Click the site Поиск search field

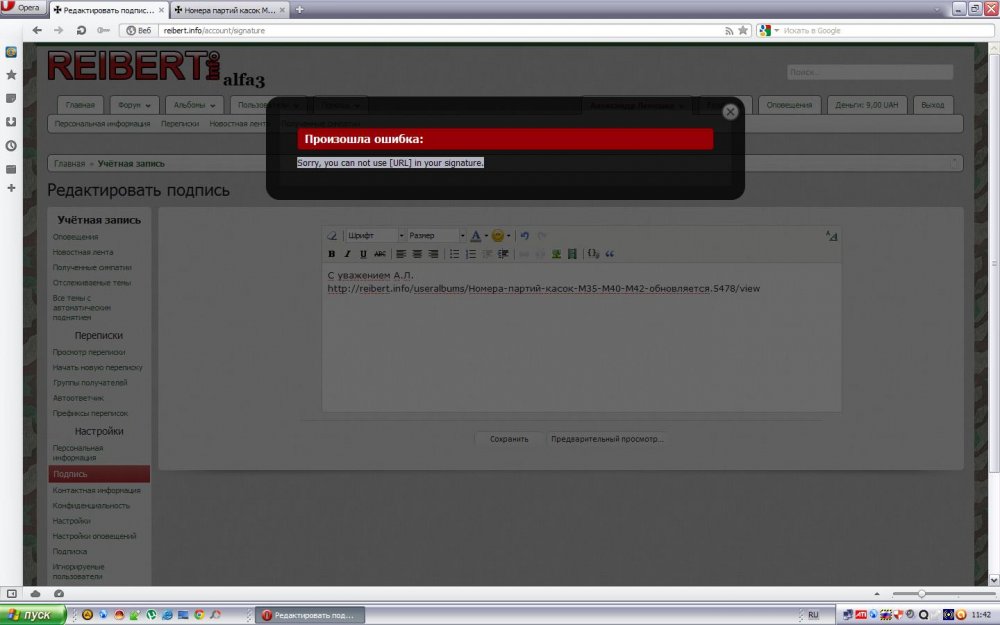(x=870, y=72)
